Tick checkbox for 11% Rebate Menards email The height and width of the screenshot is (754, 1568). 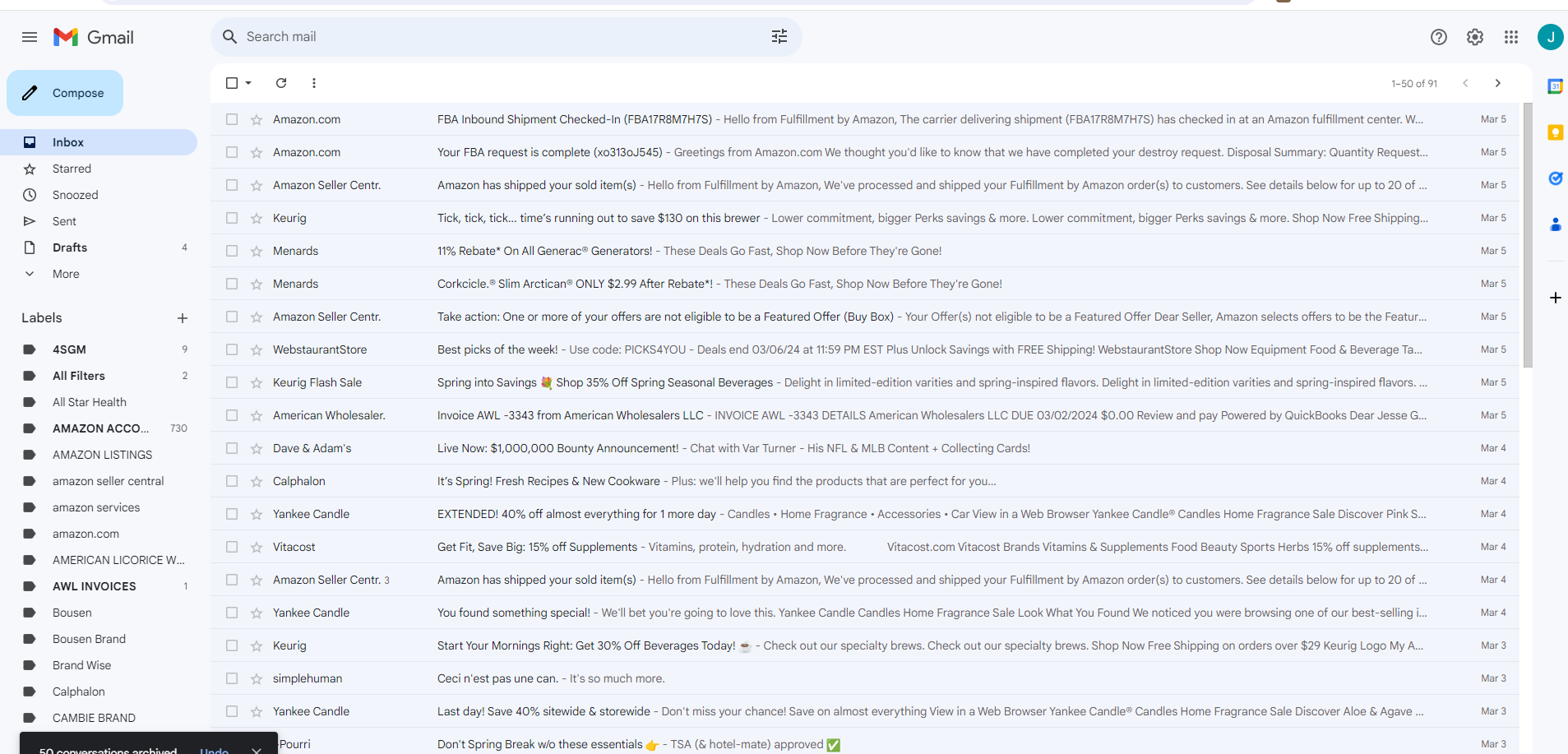[232, 251]
